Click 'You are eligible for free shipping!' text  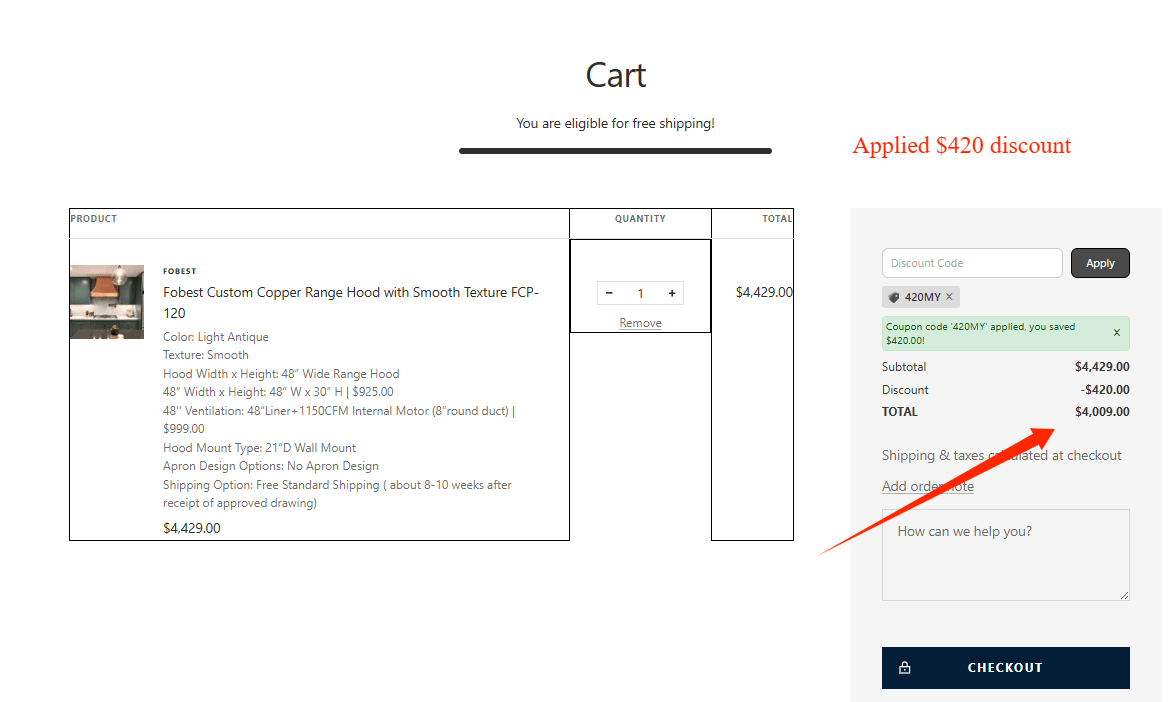coord(615,123)
